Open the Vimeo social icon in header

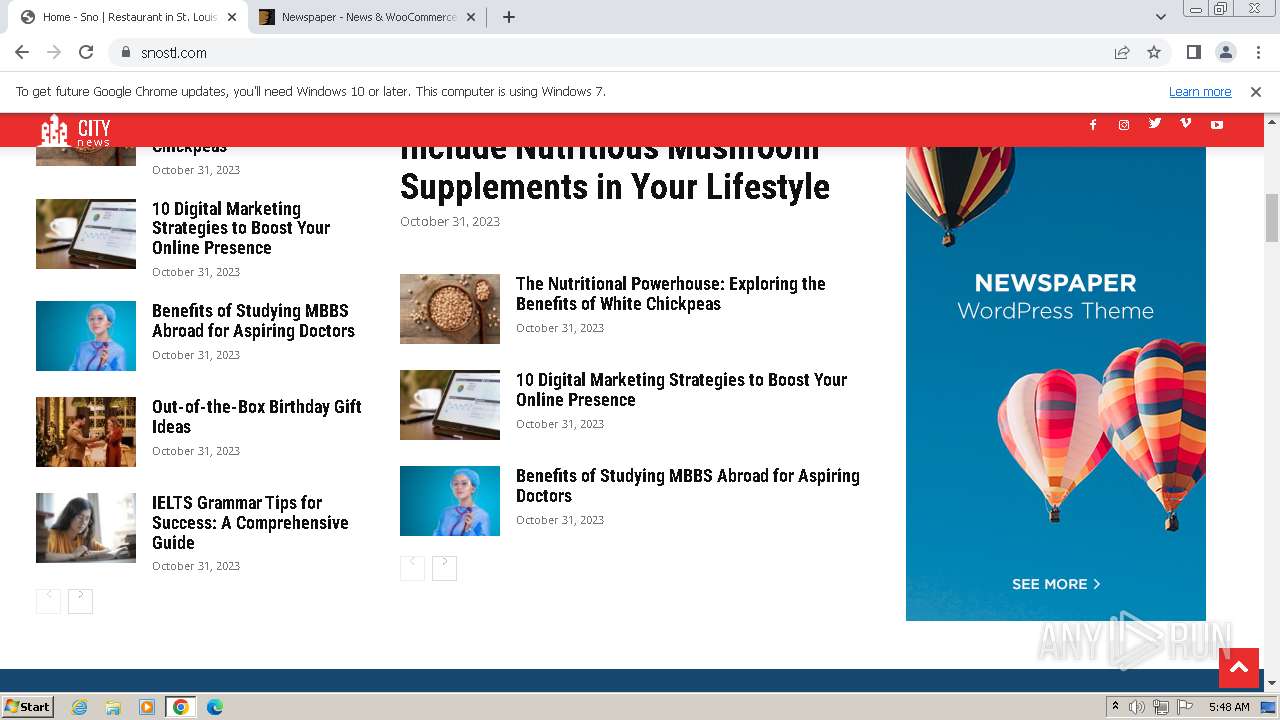(x=1186, y=124)
